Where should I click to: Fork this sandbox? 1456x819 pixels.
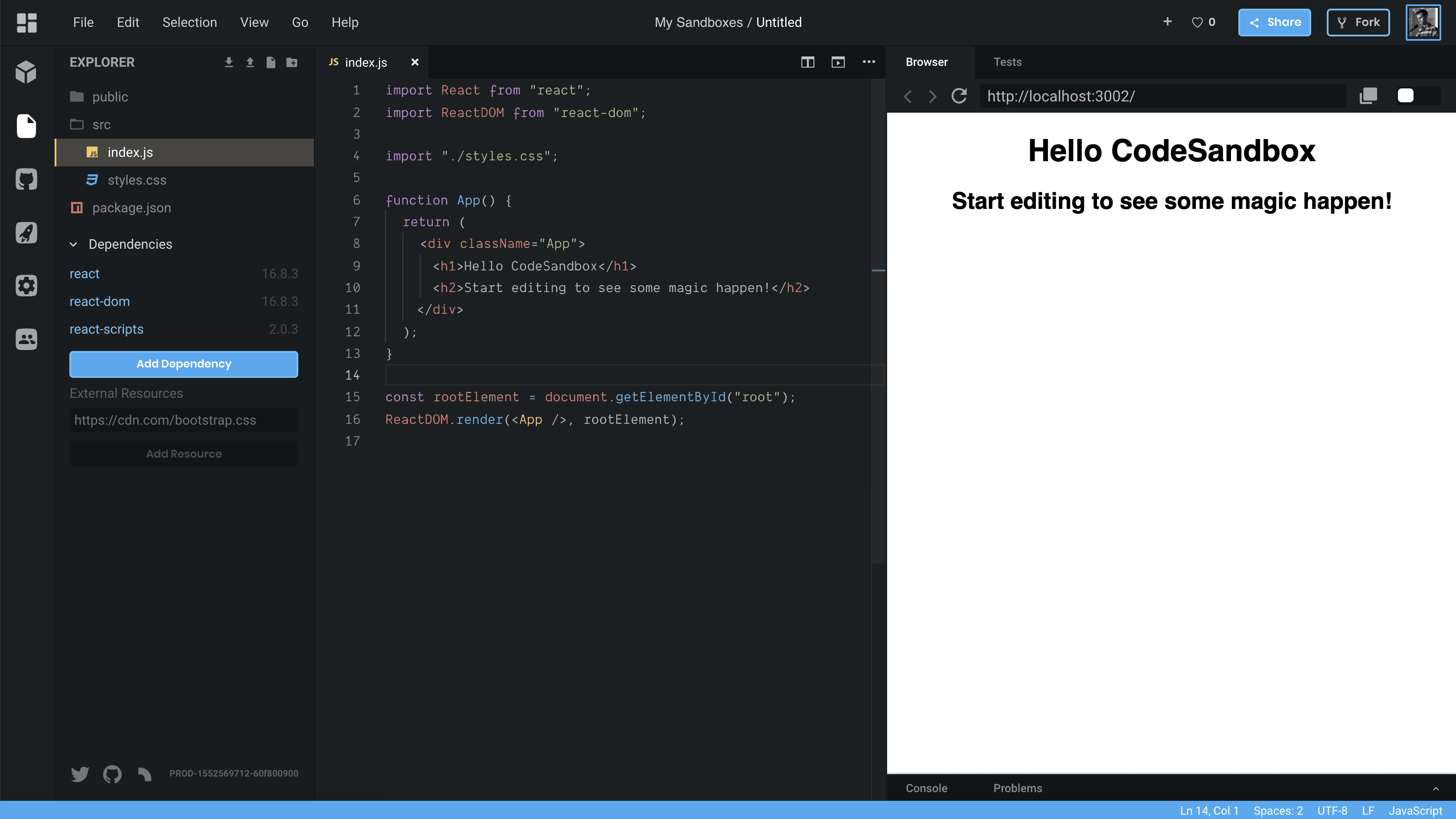click(1358, 23)
